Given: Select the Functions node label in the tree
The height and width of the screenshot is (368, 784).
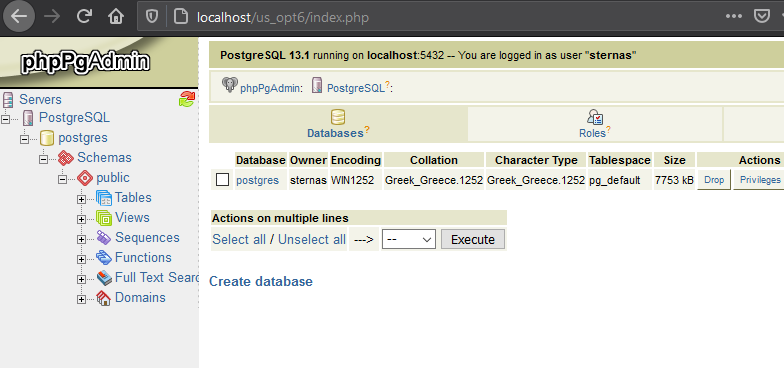Looking at the screenshot, I should [143, 258].
